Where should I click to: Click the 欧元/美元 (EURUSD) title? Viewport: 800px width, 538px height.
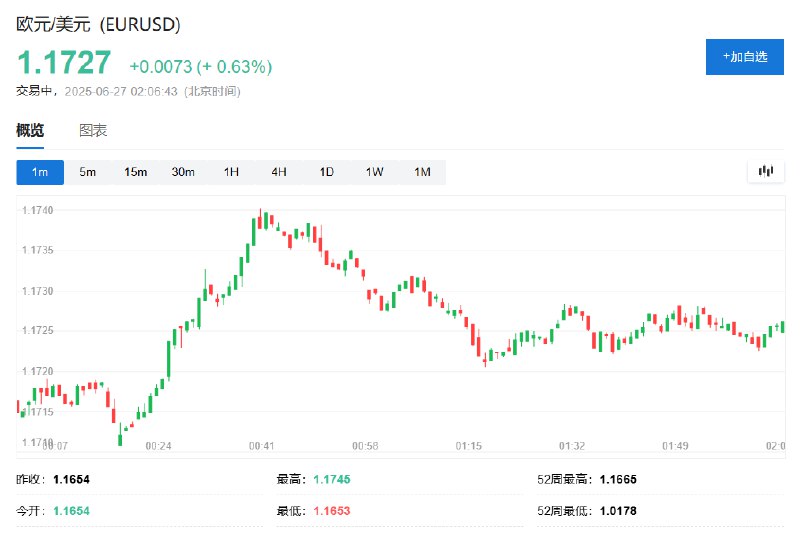tap(98, 25)
